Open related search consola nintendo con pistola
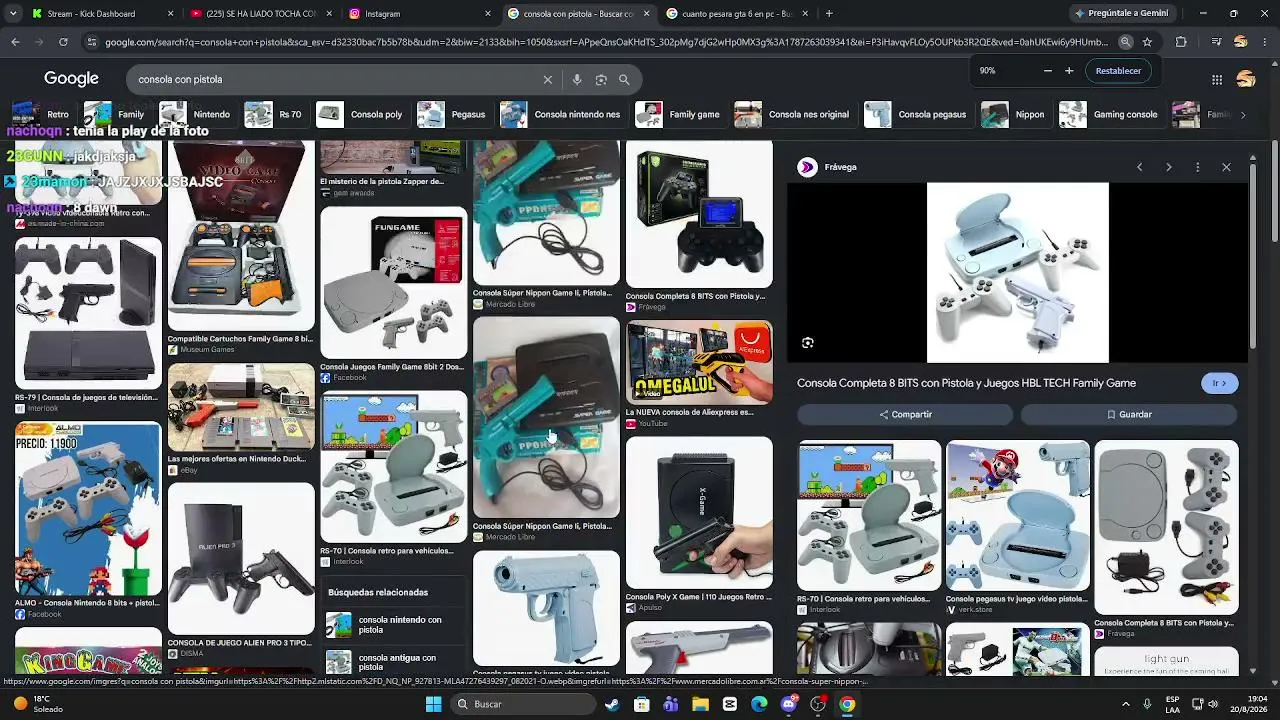This screenshot has height=720, width=1280. tap(394, 625)
